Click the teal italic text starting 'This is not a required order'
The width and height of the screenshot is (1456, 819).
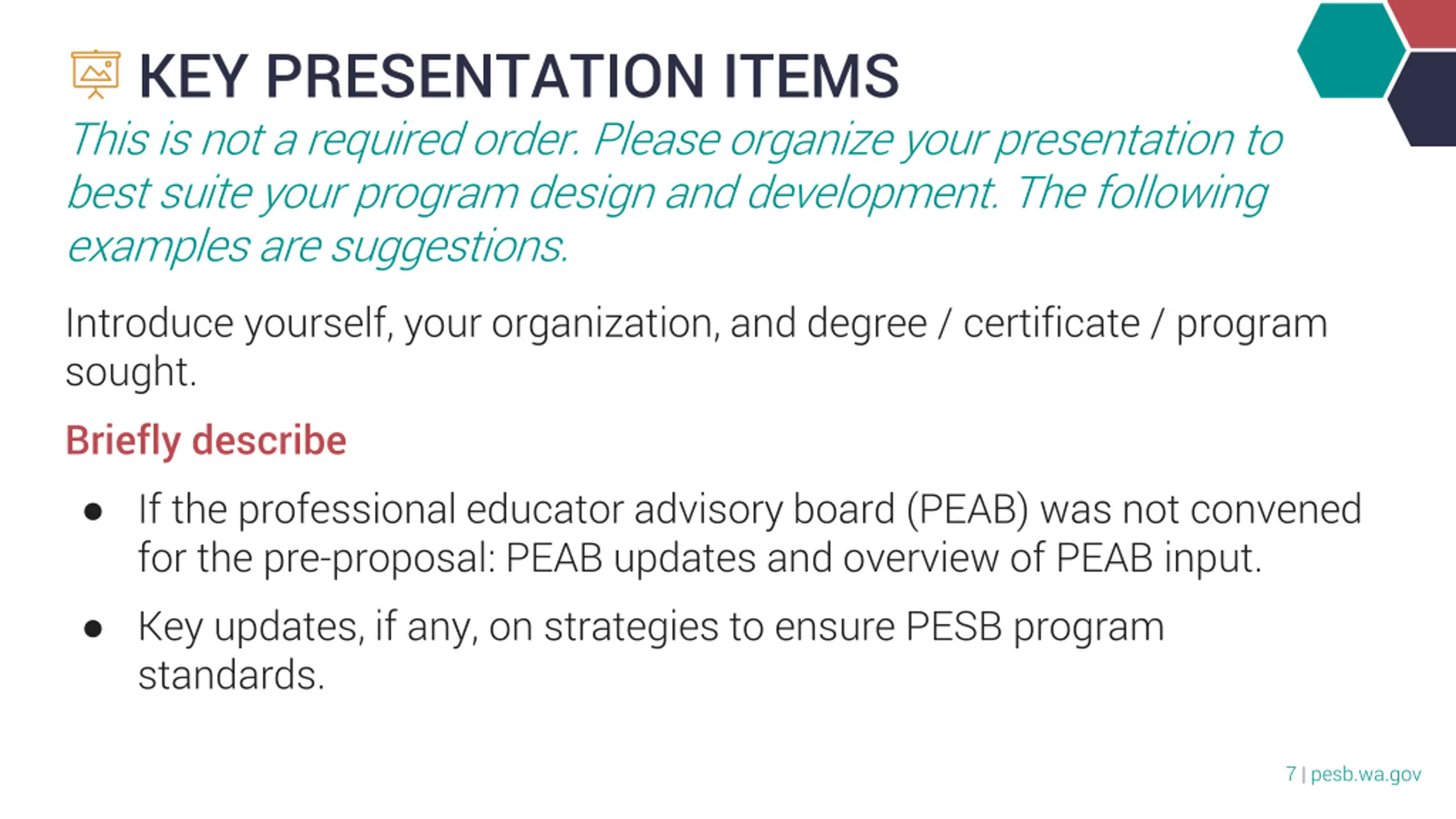[x=674, y=193]
